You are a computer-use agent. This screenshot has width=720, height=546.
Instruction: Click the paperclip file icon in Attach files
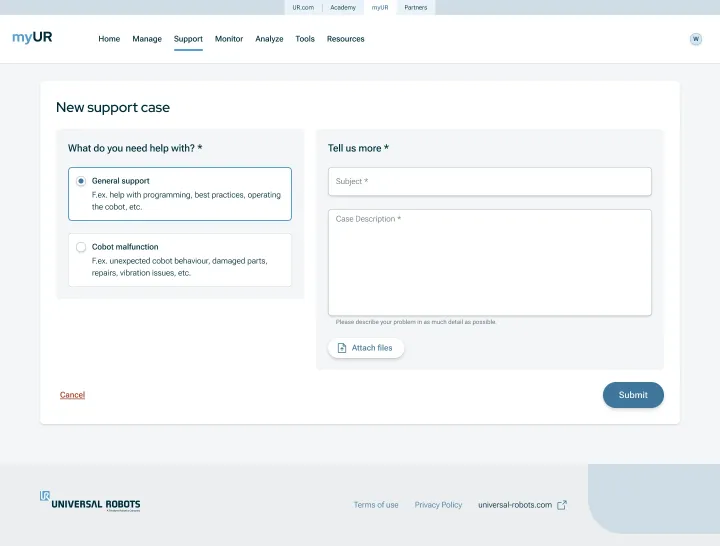click(x=342, y=348)
